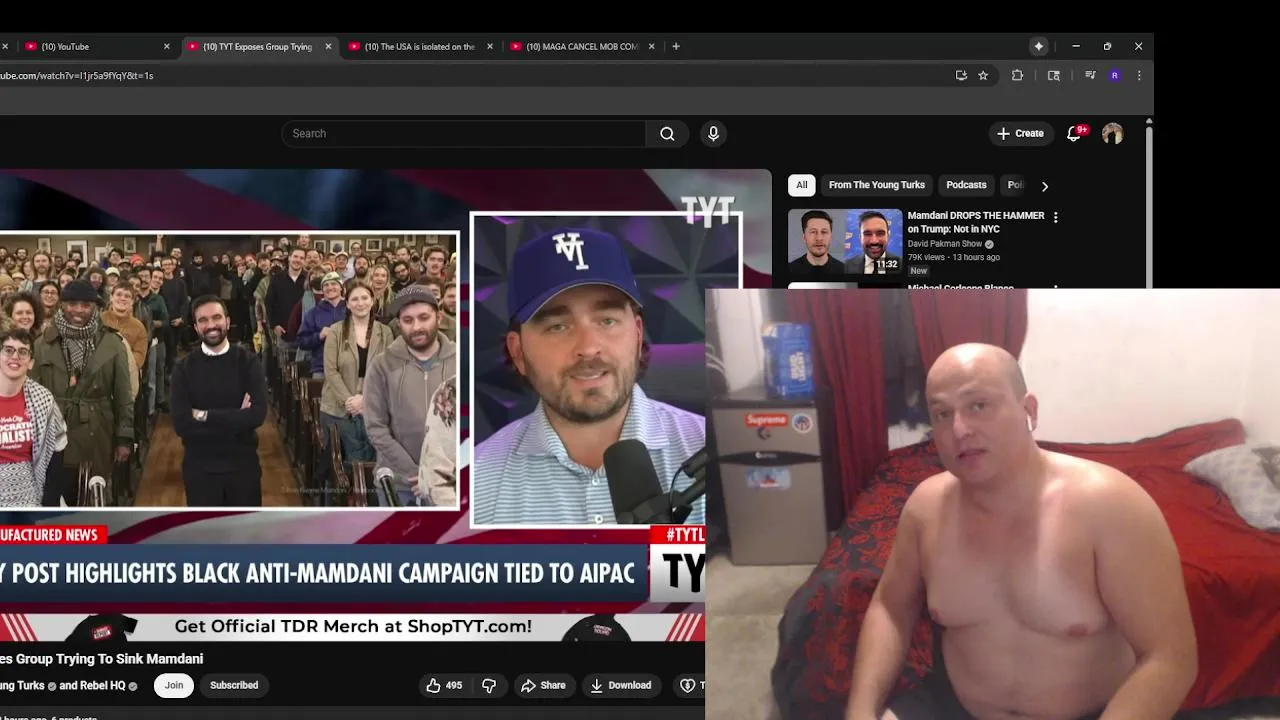
Task: Dislike the video with thumbs down
Action: point(489,685)
